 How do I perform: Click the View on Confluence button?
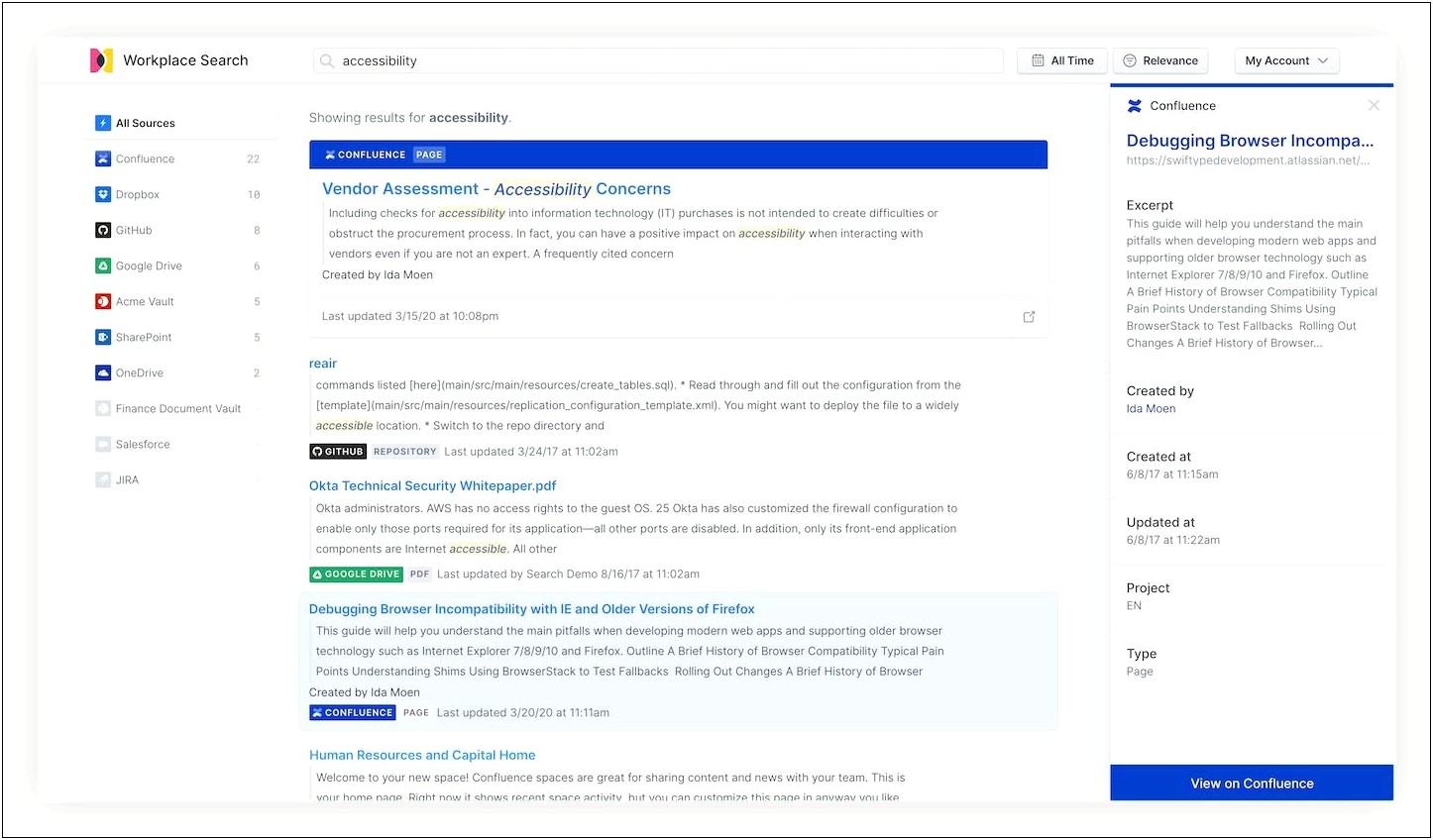coord(1252,783)
